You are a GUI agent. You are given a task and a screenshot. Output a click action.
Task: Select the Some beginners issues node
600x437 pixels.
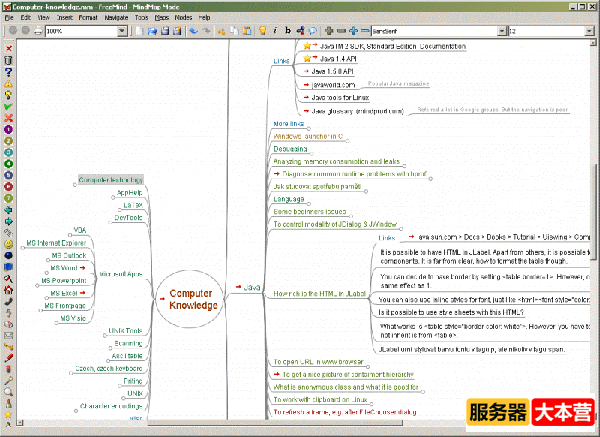310,212
